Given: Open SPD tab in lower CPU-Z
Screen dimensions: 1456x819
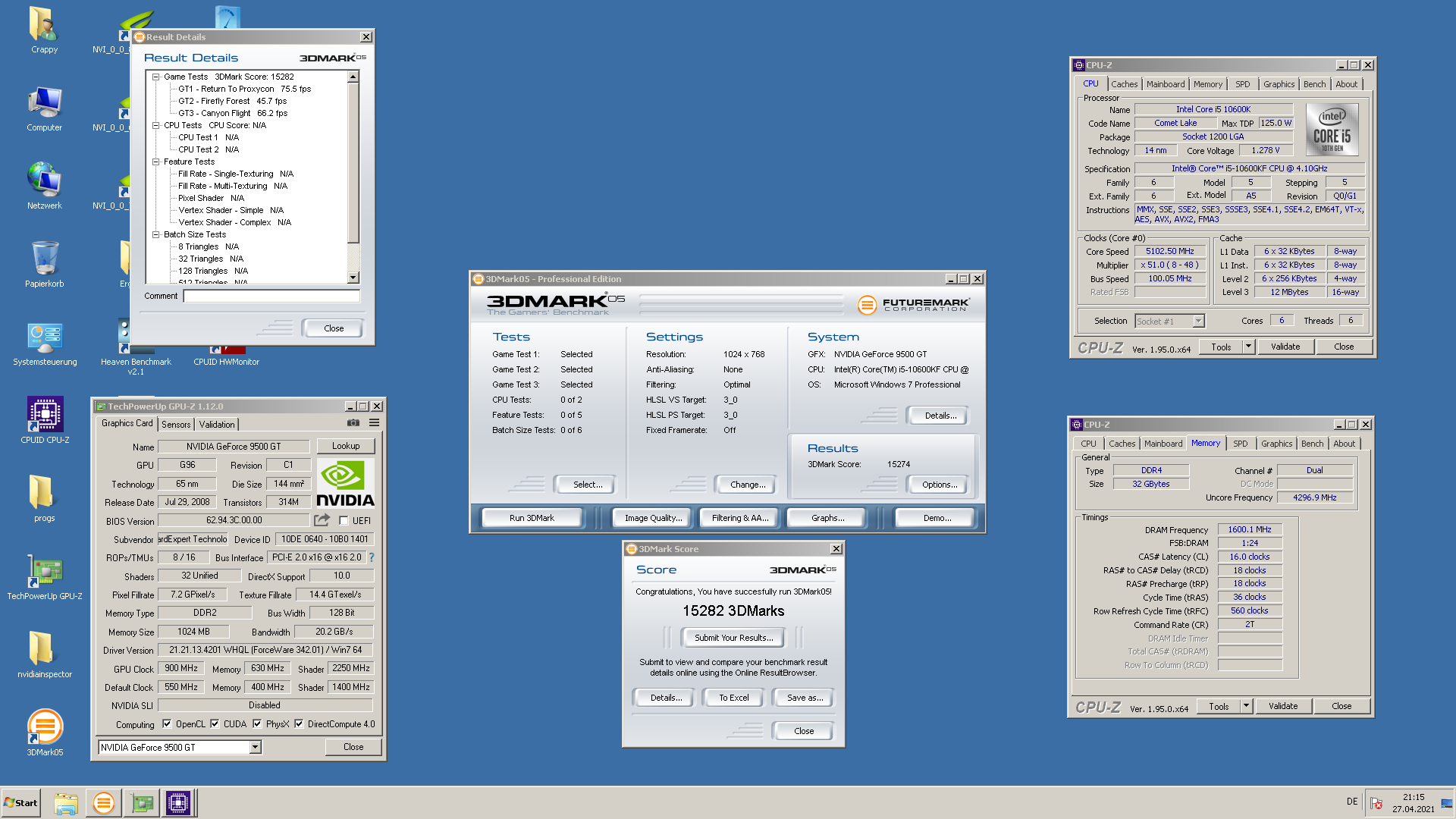Looking at the screenshot, I should pos(1240,444).
